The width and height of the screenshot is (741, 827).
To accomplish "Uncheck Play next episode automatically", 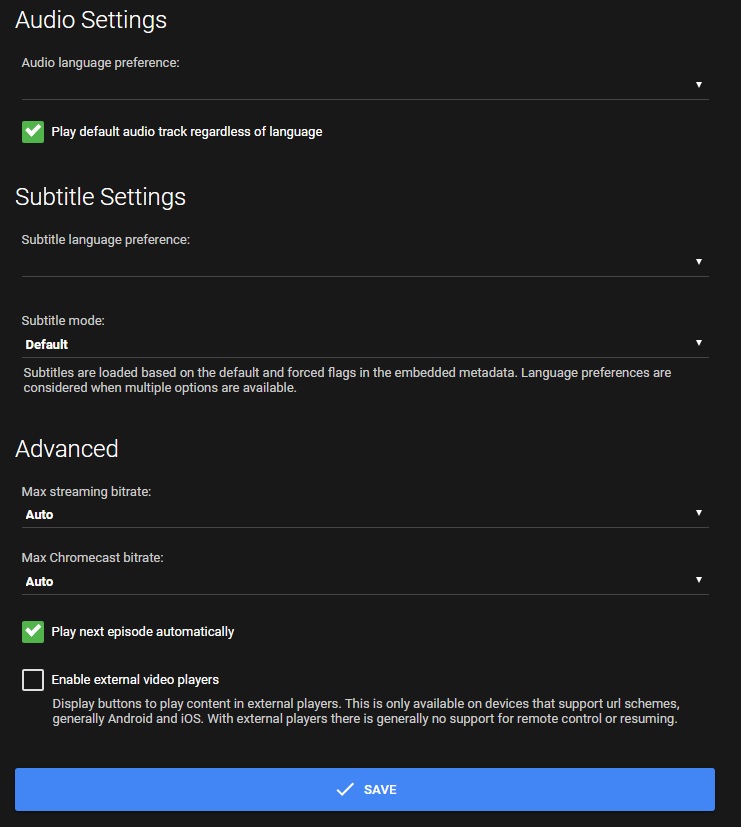I will pos(33,631).
